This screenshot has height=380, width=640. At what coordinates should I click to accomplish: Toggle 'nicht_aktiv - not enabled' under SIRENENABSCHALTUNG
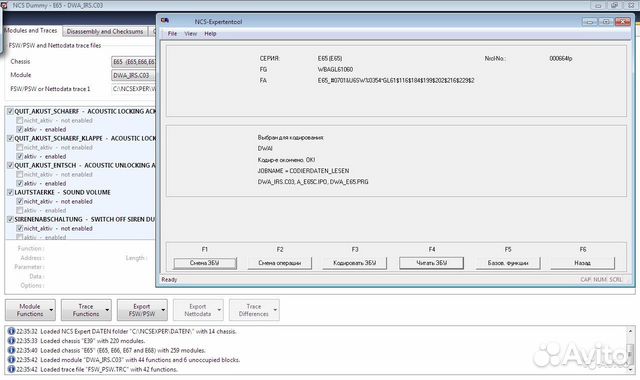[19, 228]
